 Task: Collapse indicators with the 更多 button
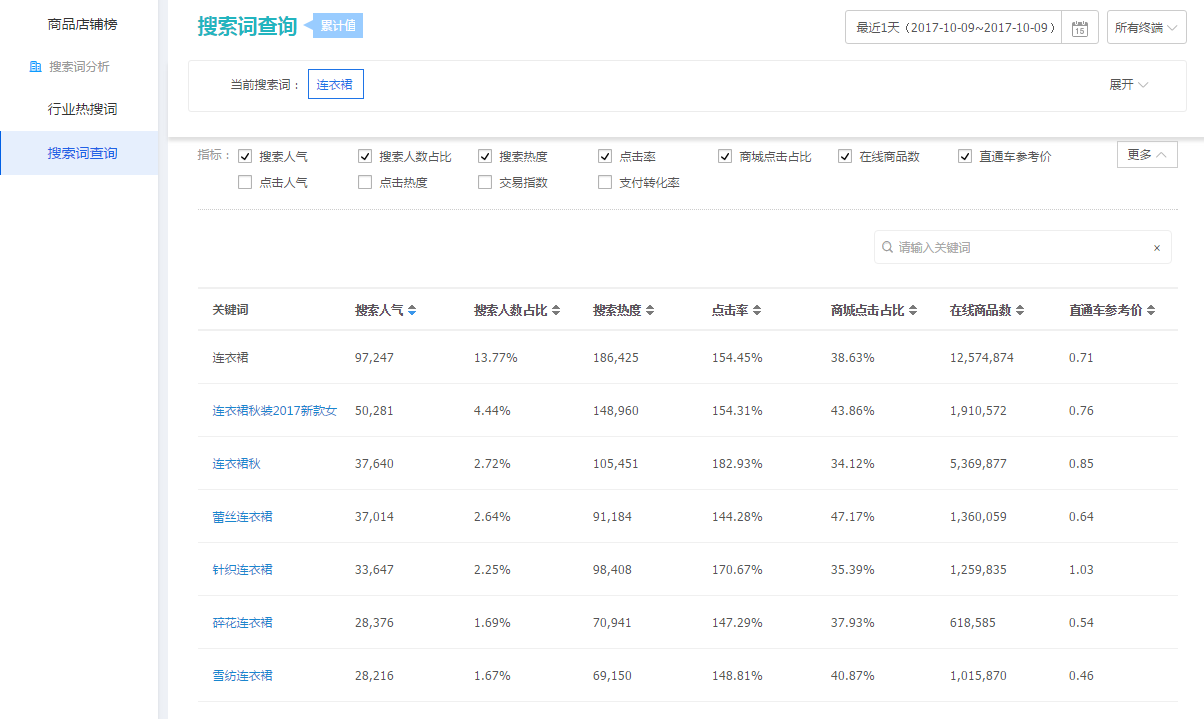tap(1146, 155)
